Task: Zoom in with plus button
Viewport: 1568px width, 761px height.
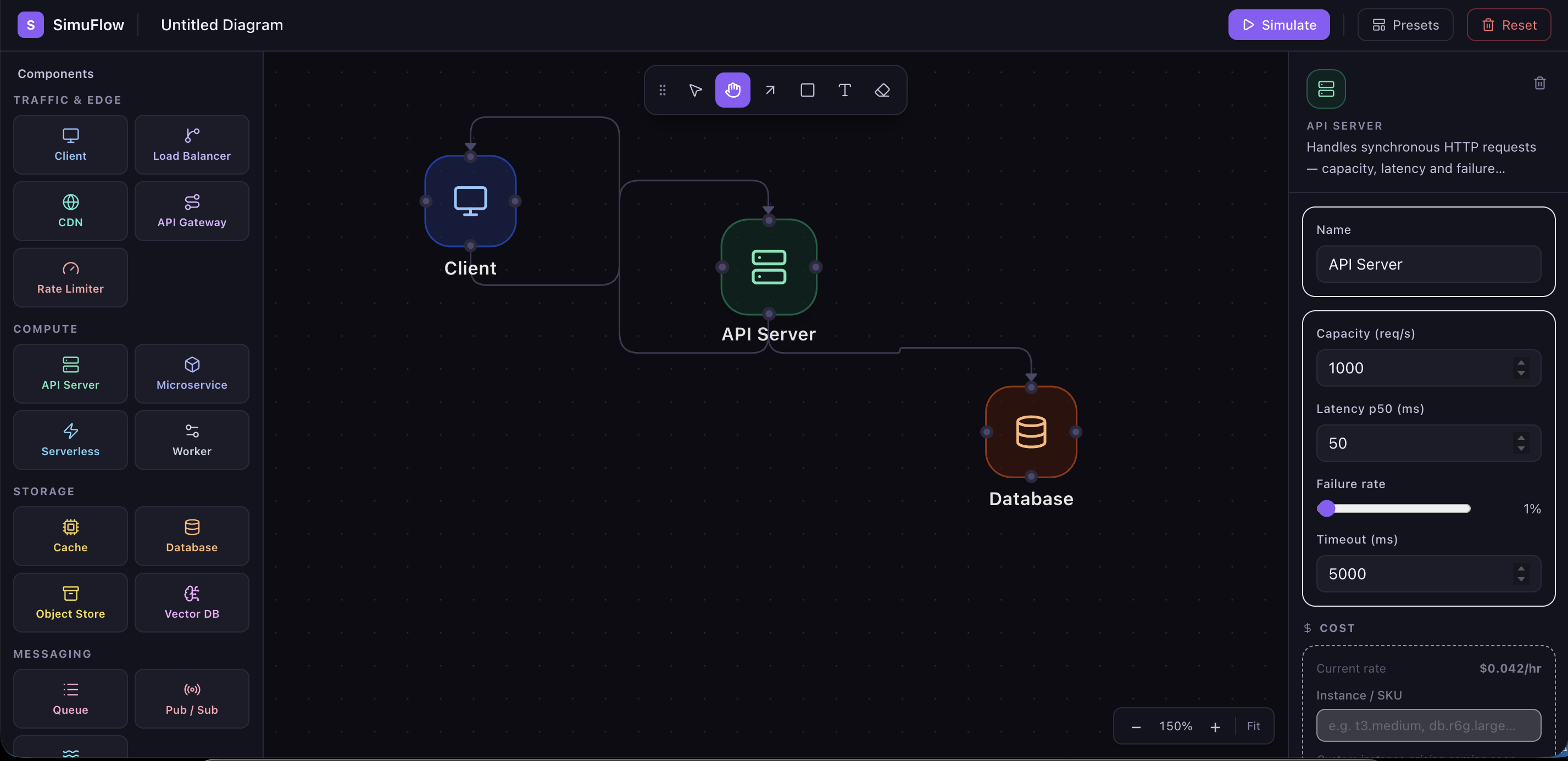Action: tap(1216, 727)
